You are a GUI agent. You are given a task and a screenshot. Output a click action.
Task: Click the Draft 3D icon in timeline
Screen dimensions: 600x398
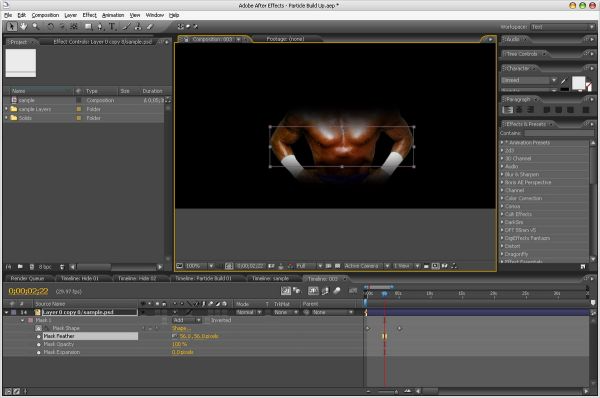click(x=297, y=291)
